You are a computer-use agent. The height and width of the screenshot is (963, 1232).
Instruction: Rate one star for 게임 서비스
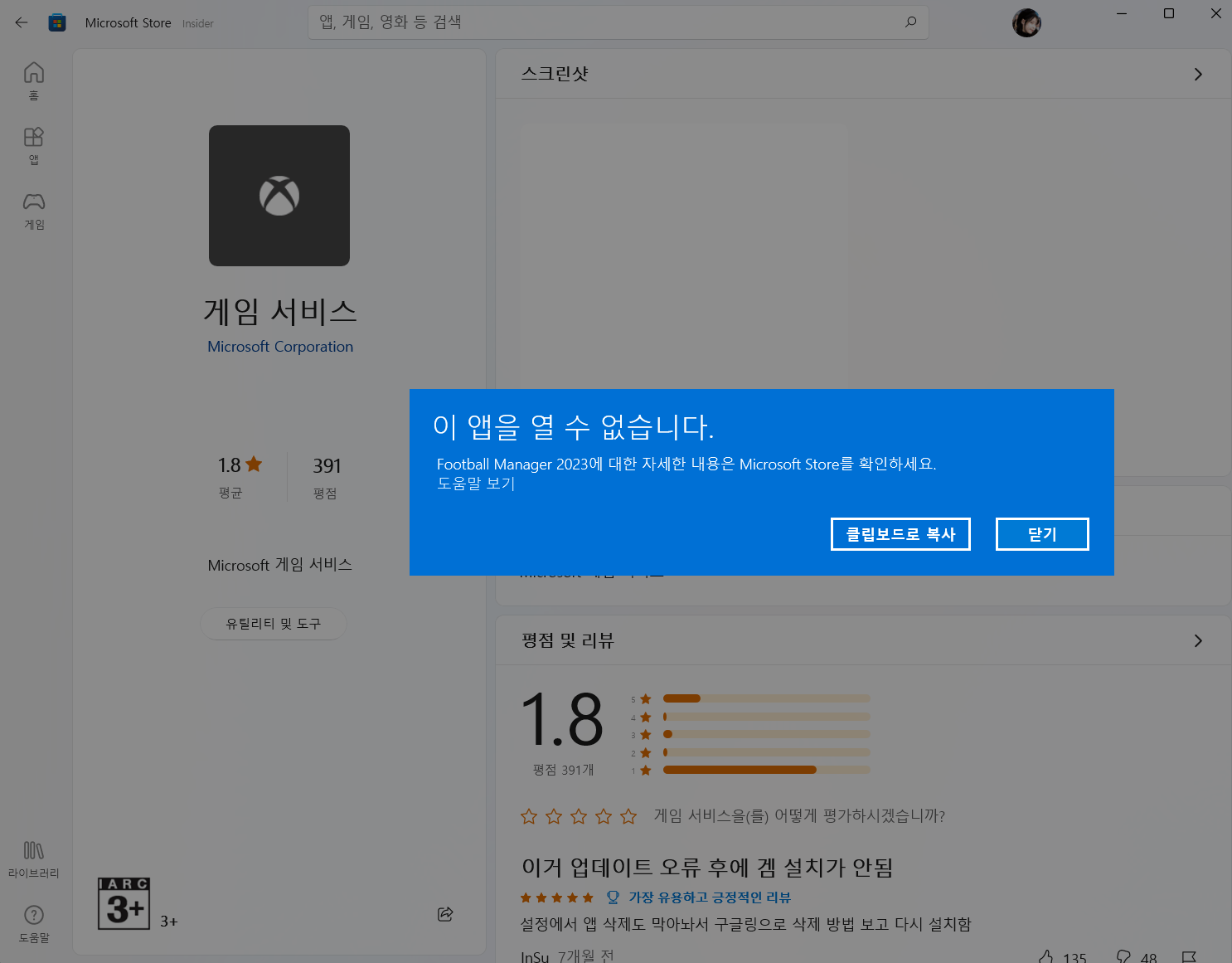(x=529, y=816)
